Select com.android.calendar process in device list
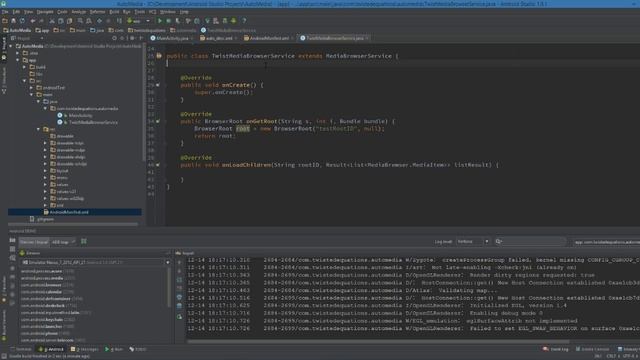The width and height of the screenshot is (640, 360). [x=47, y=292]
